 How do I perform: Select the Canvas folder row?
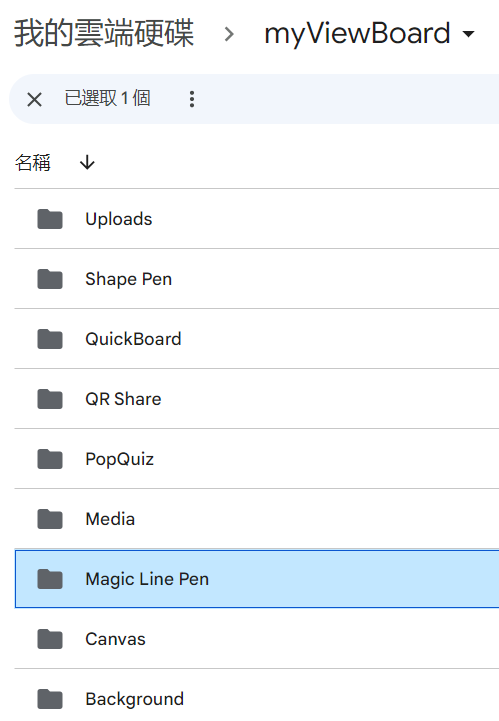coord(257,639)
